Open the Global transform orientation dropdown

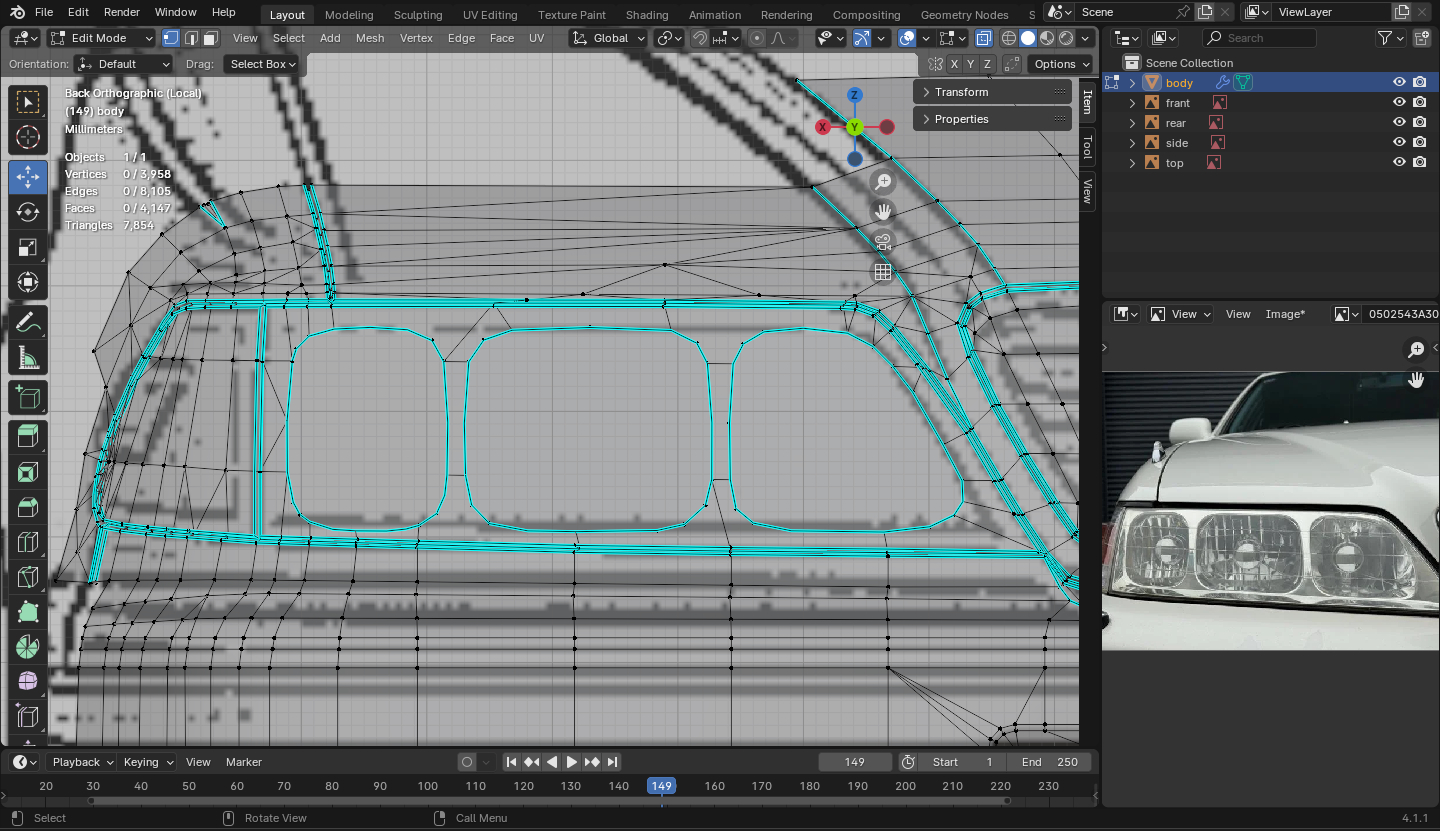[x=607, y=38]
